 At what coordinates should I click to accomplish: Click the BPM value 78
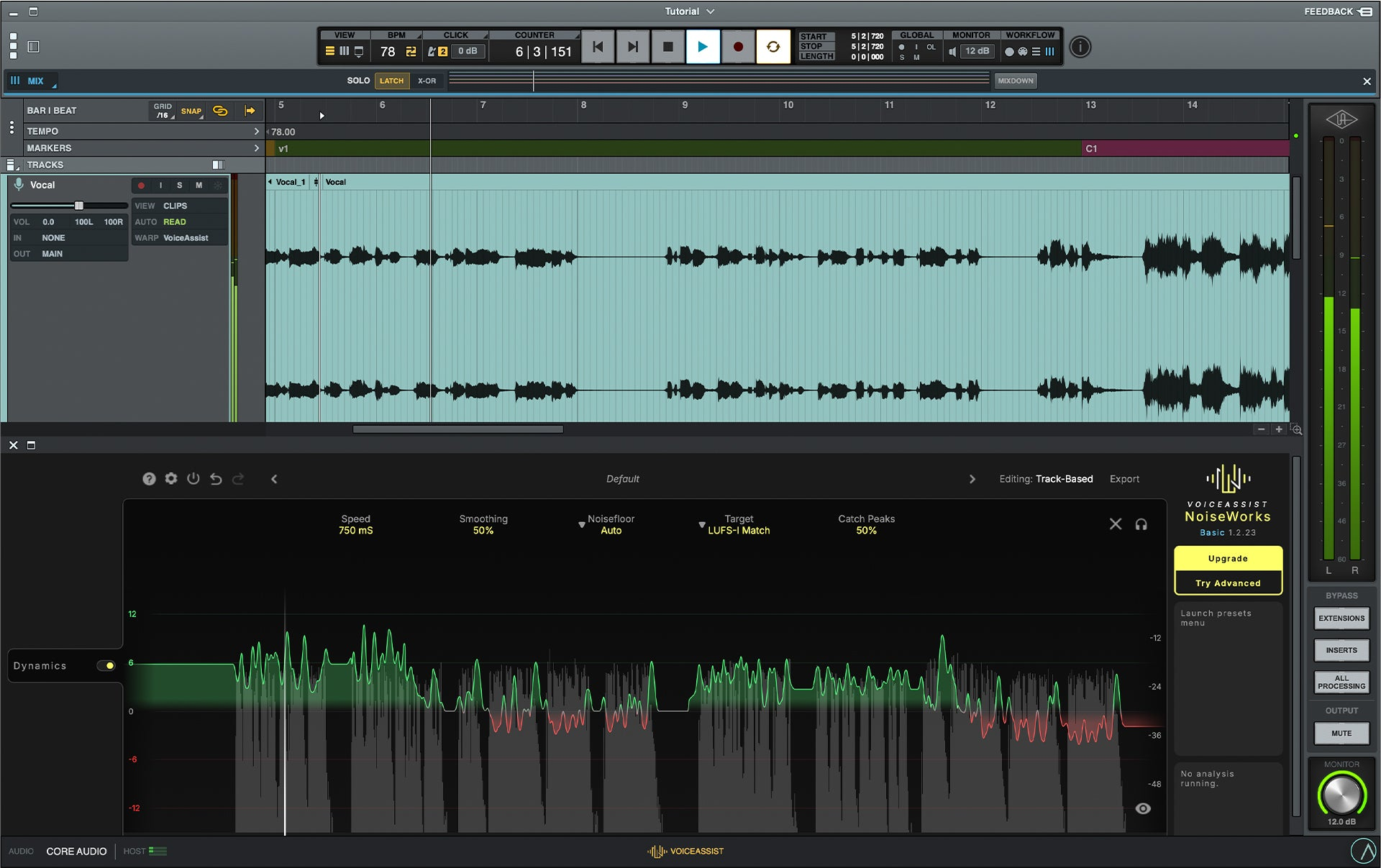[x=388, y=52]
